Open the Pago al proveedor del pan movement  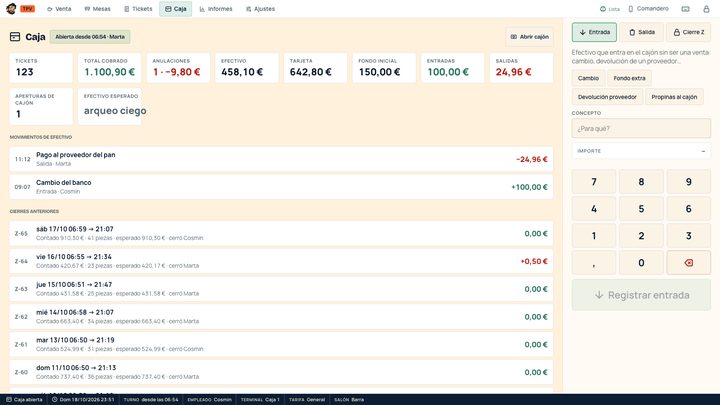(281, 159)
